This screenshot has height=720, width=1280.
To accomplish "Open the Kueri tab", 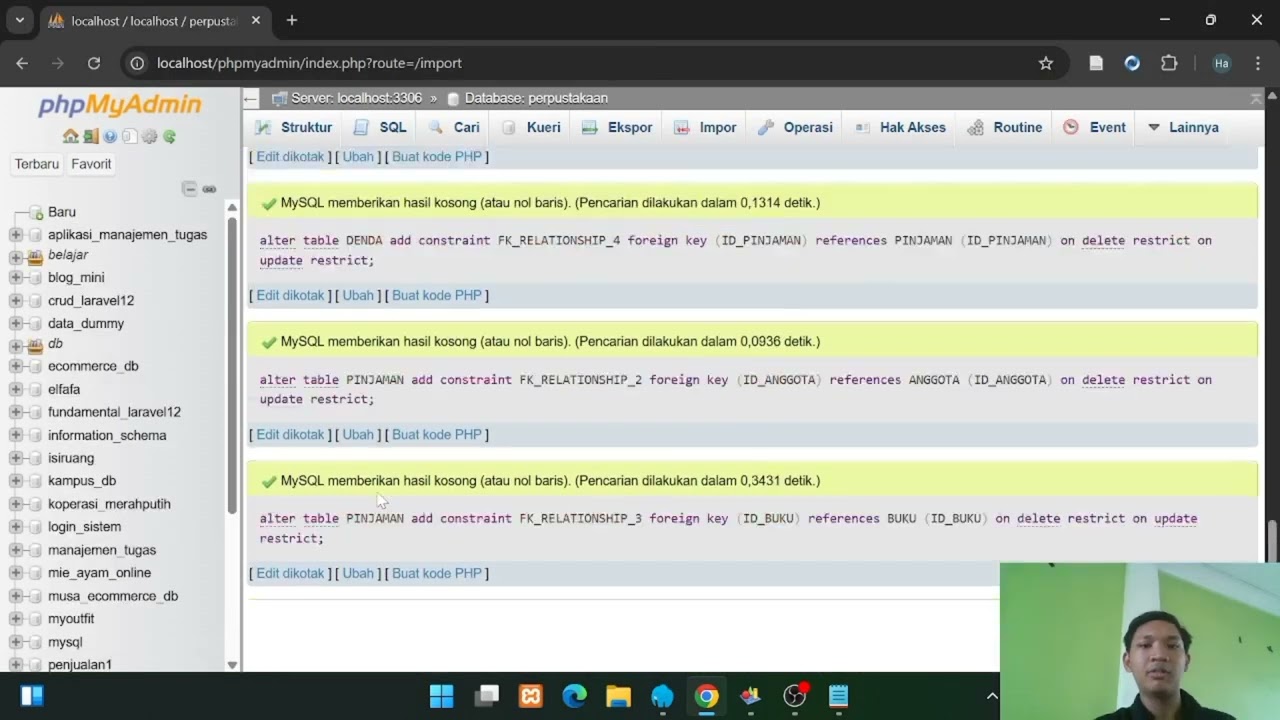I will (532, 127).
